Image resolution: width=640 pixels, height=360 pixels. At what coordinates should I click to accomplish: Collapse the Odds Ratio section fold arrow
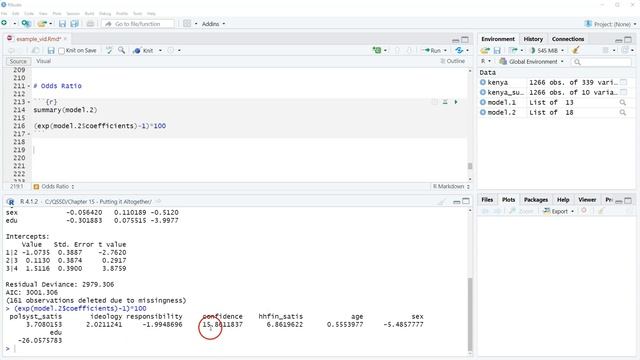coord(29,86)
